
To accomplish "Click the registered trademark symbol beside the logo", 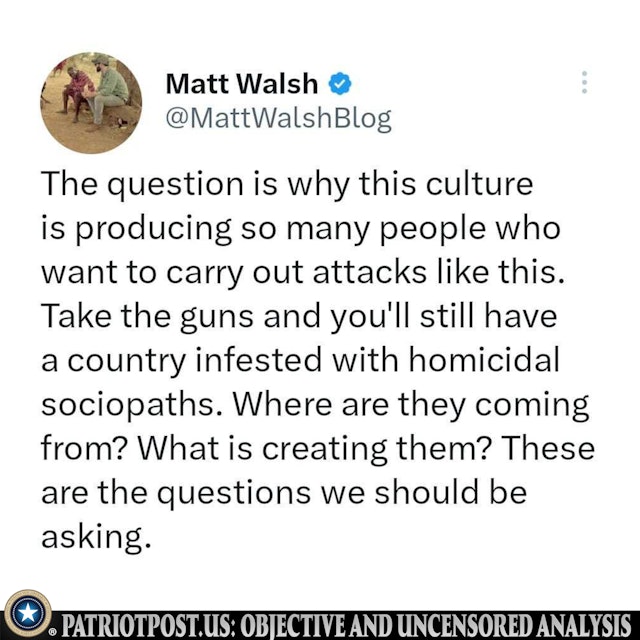I will point(53,632).
